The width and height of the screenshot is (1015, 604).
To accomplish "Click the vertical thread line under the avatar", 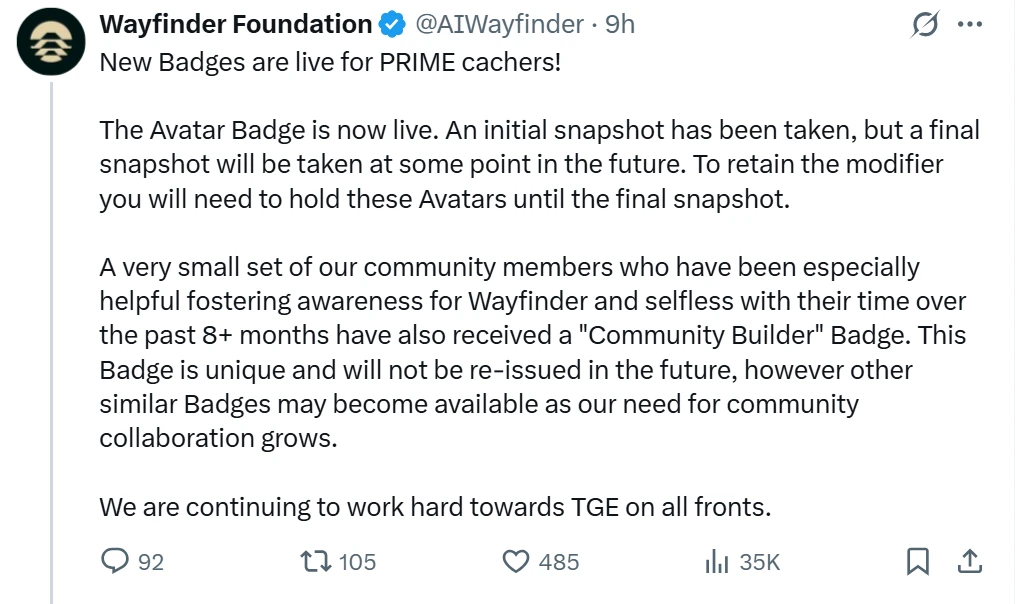I will click(x=50, y=300).
